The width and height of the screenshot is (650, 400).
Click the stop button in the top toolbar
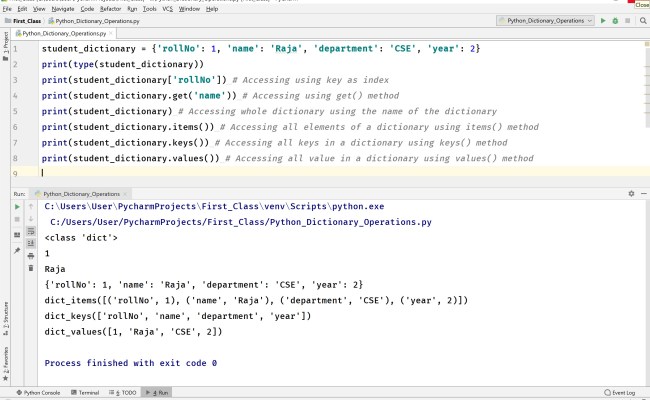(x=628, y=21)
